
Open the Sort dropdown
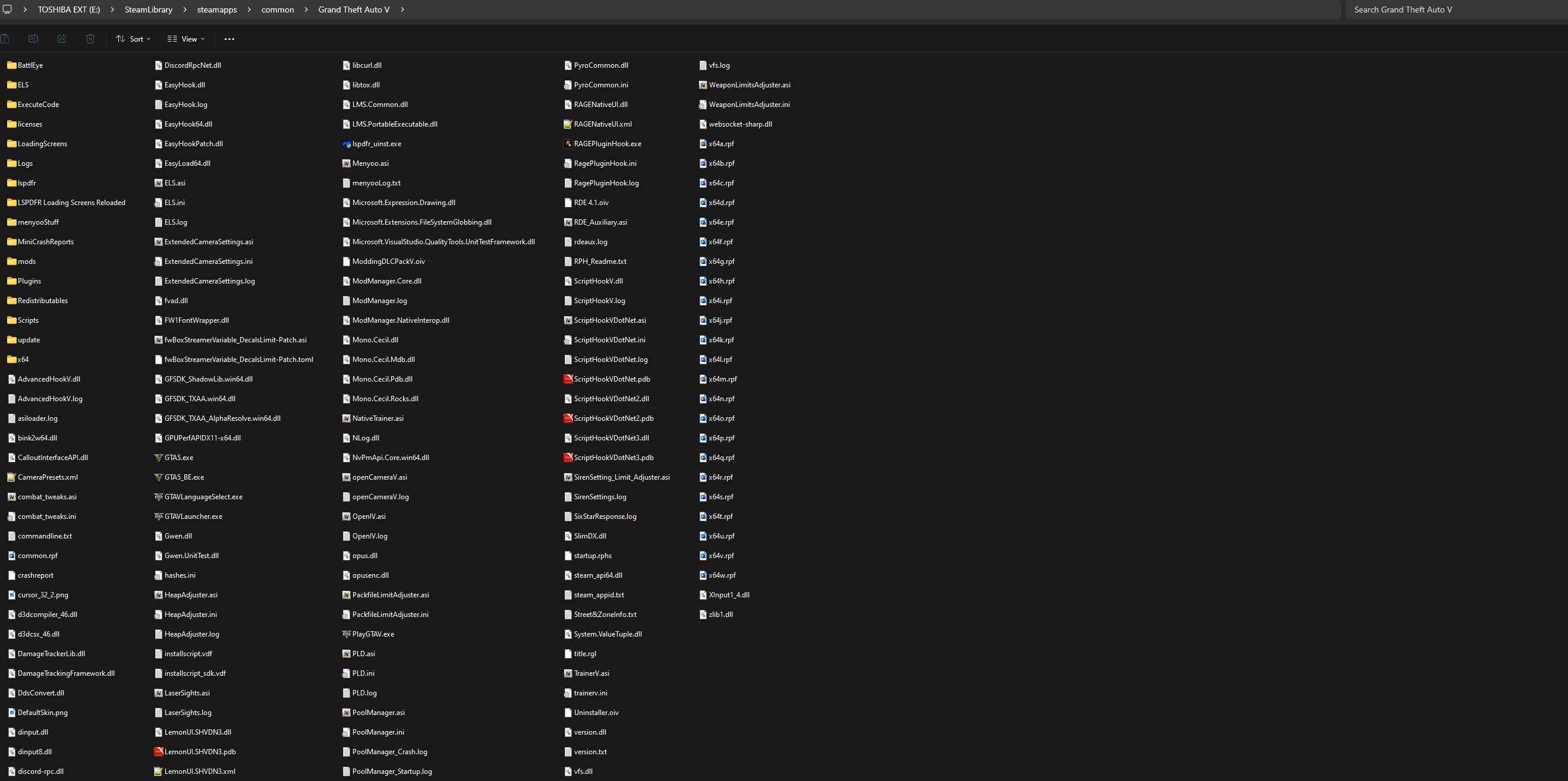coord(133,39)
